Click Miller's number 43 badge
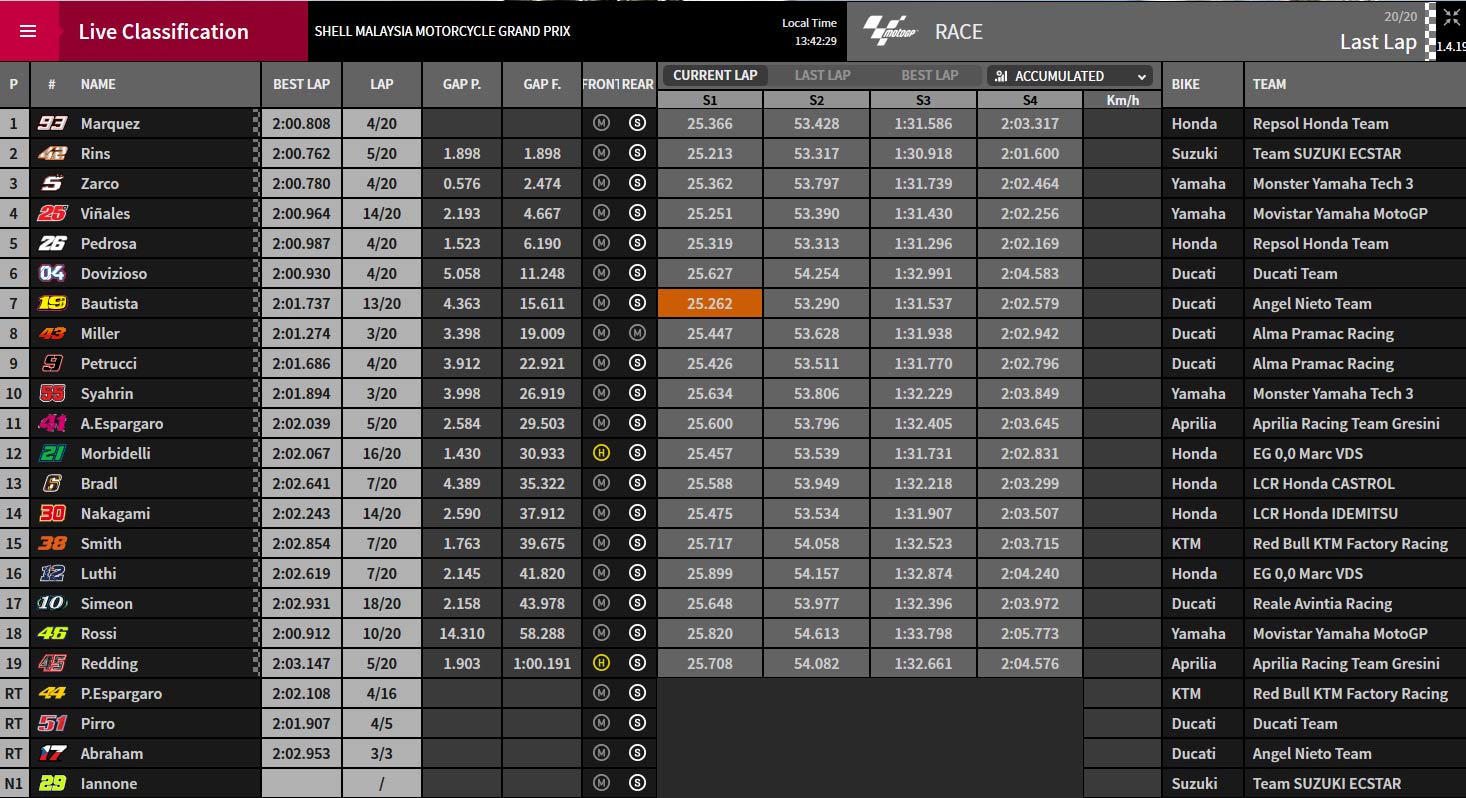The image size is (1466, 798). pyautogui.click(x=52, y=333)
